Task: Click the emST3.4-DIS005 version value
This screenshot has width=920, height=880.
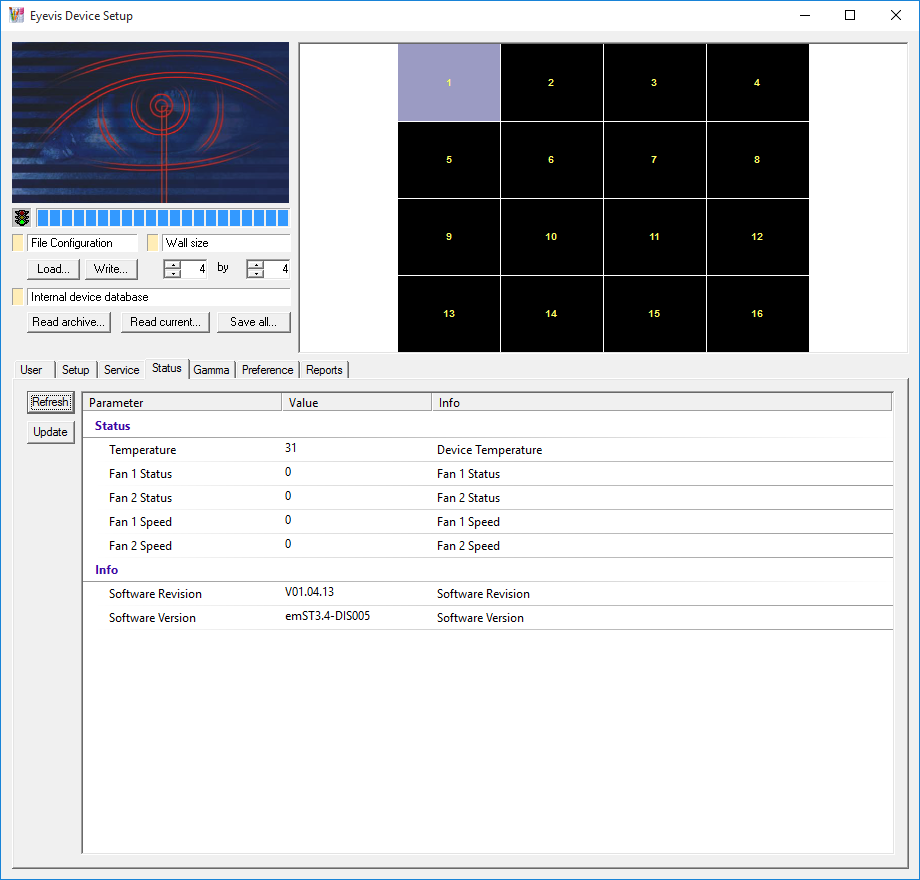Action: pos(327,616)
